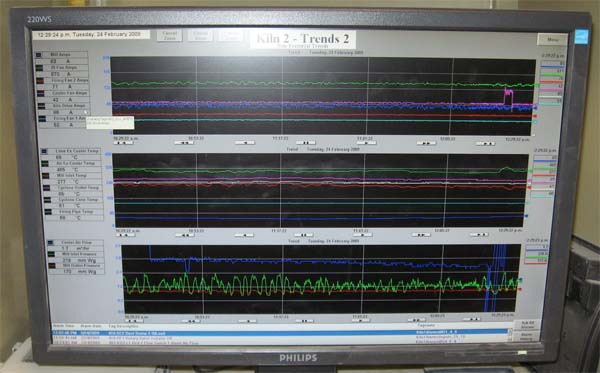
Task: Click the Kiln 2 - Trends 2 title
Action: click(x=303, y=39)
